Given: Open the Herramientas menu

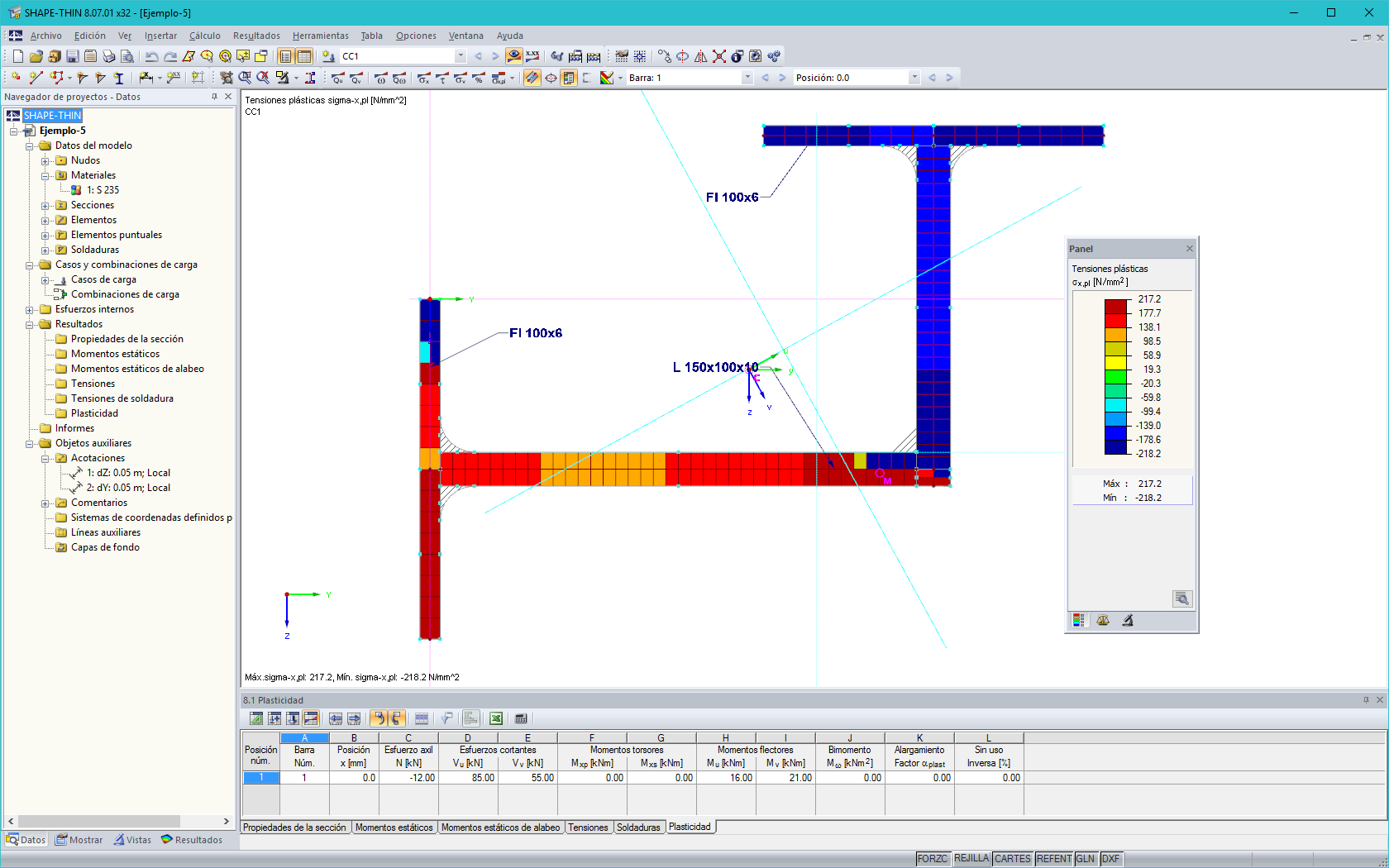Looking at the screenshot, I should 321,36.
